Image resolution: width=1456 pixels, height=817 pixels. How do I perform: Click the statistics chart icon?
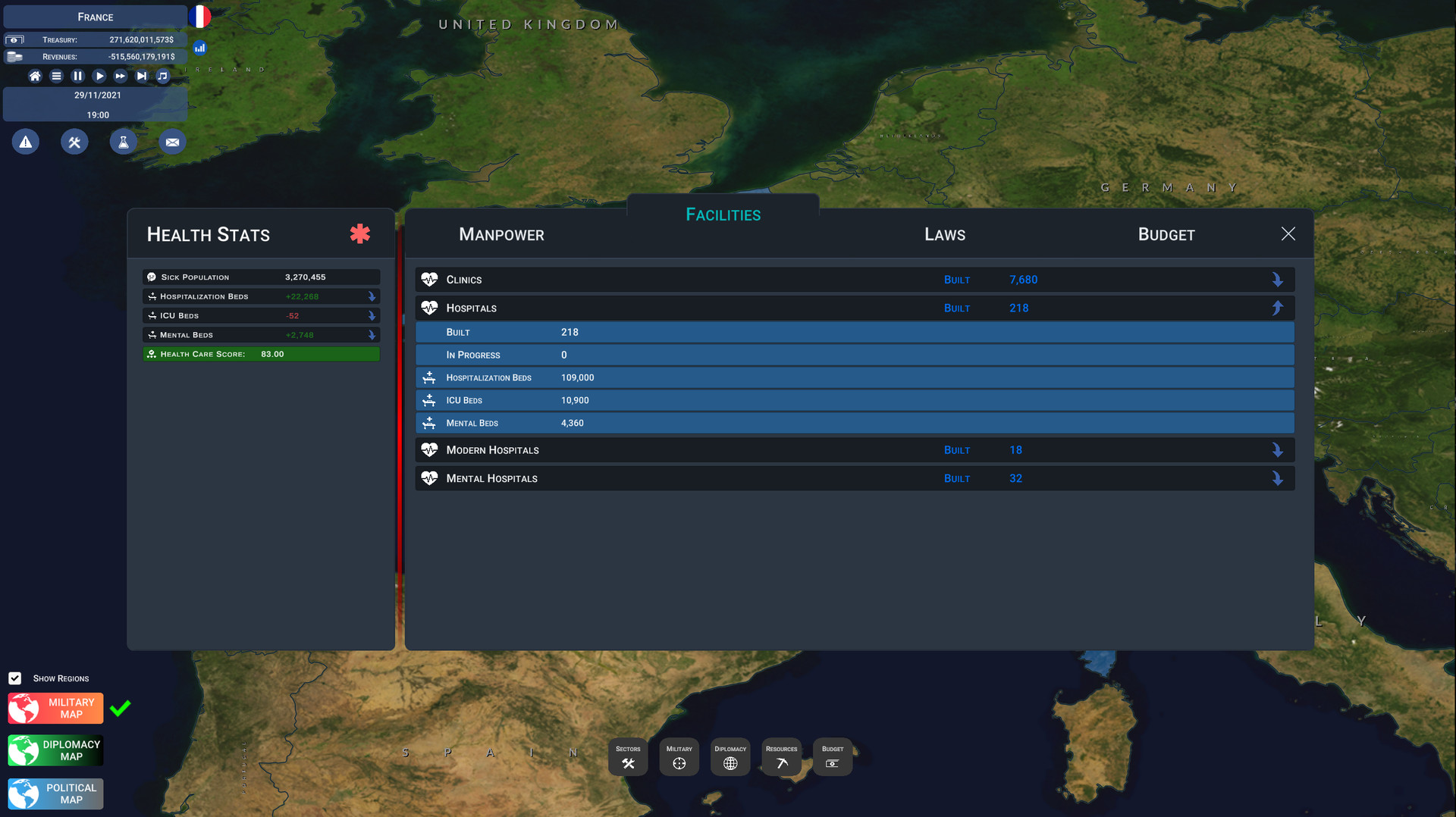coord(199,48)
